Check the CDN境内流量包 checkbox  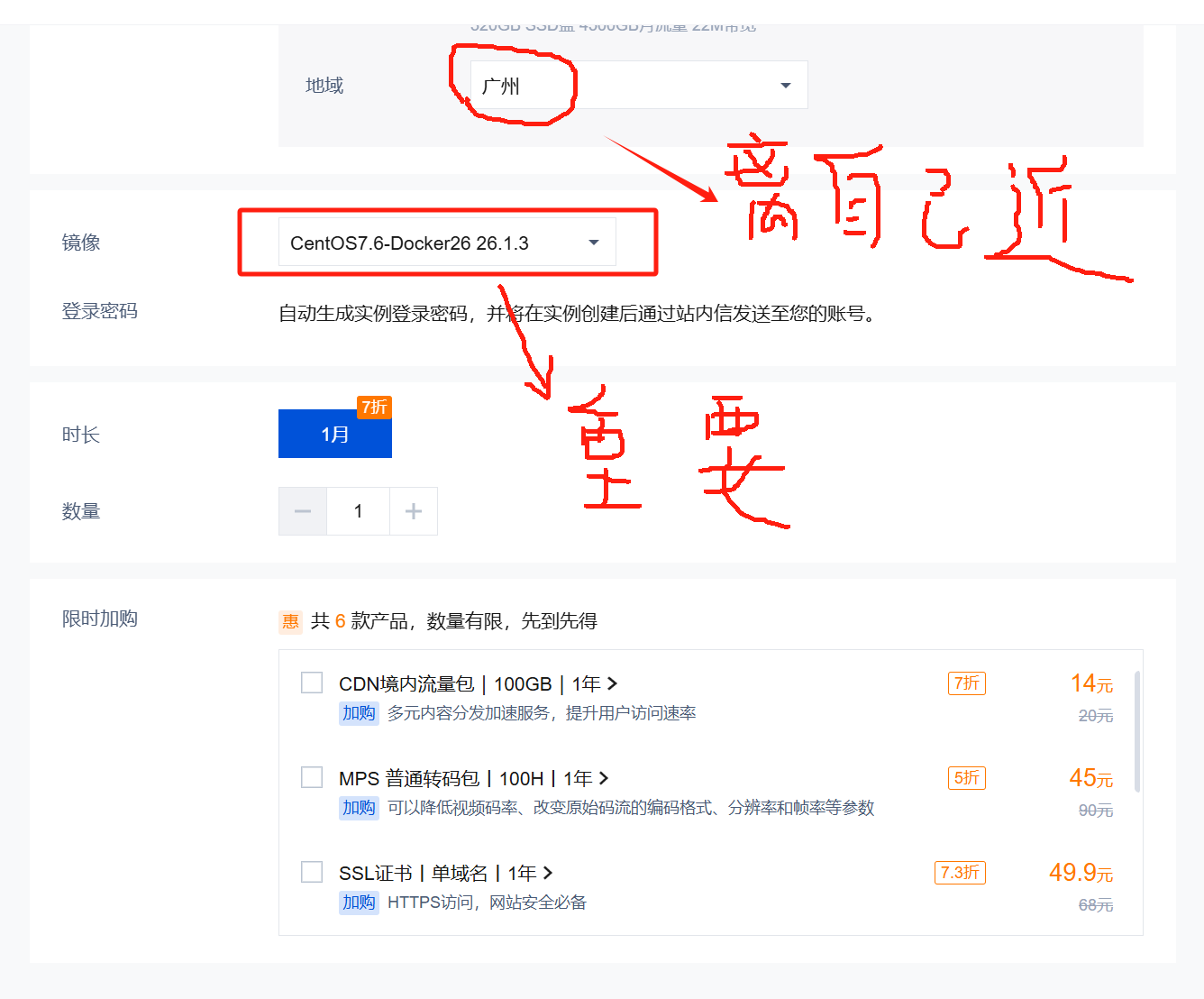(x=312, y=683)
